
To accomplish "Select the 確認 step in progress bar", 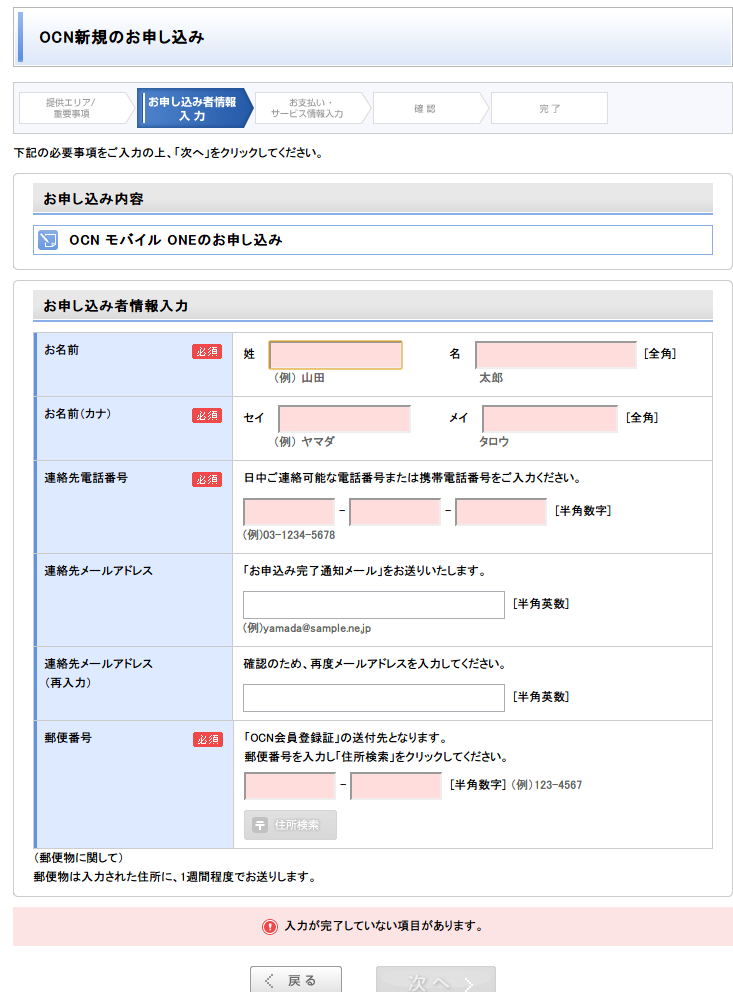I will [426, 108].
